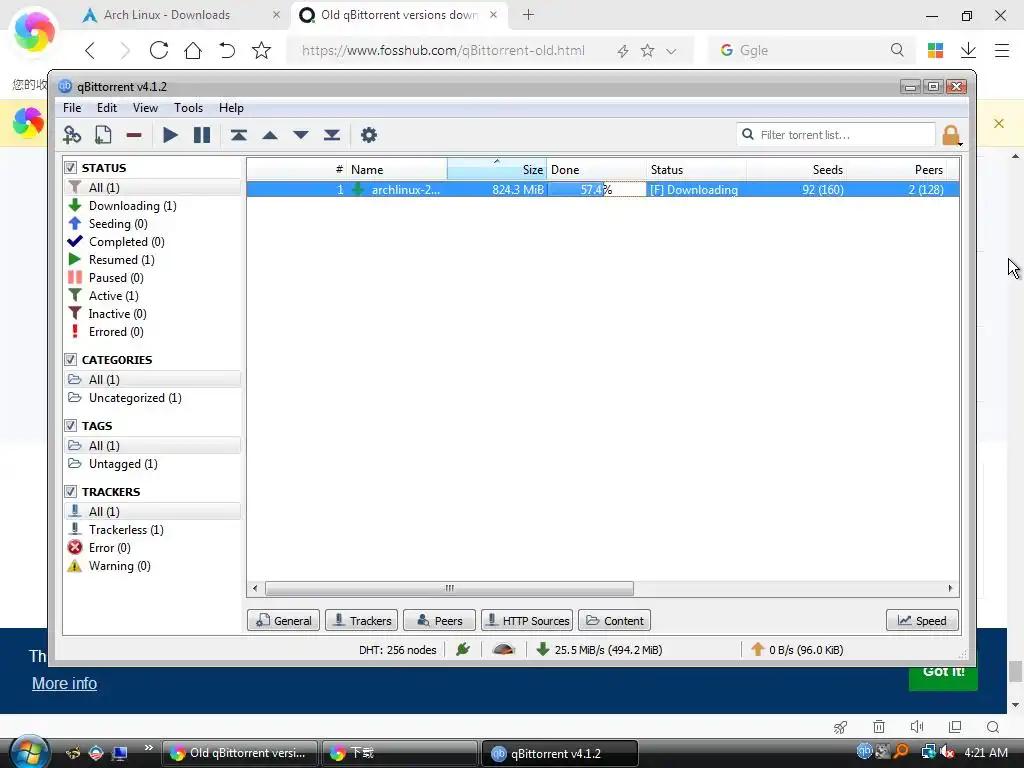Select Resumed (1) status filter
Viewport: 1024px width, 768px height.
121,260
